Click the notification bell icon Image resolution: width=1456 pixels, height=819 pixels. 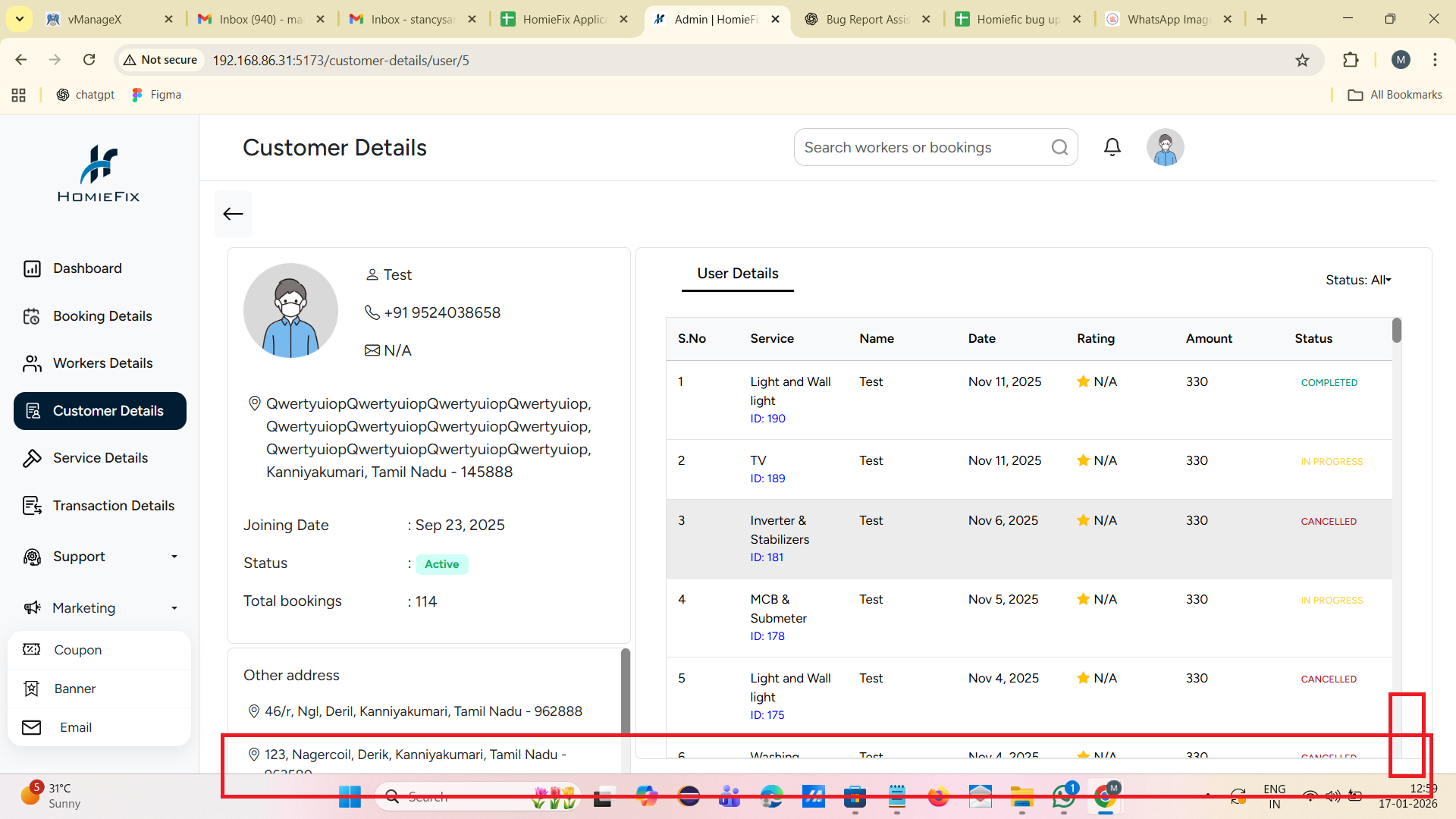[1112, 147]
